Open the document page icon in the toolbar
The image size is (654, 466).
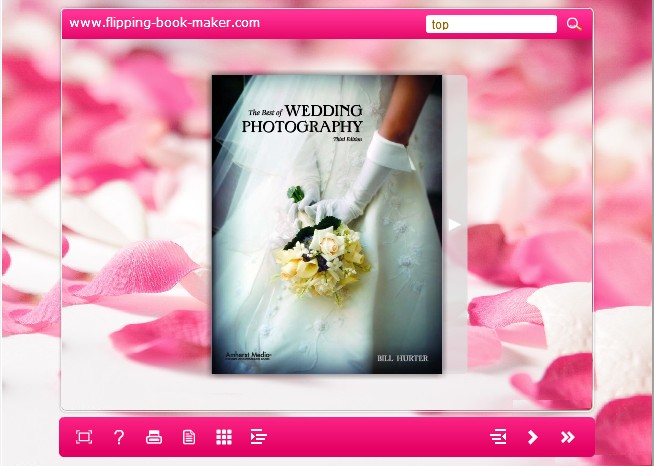[x=189, y=437]
